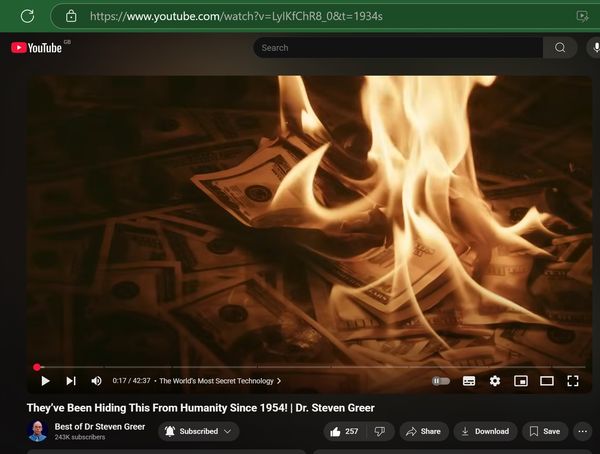Viewport: 600px width, 454px height.
Task: Skip to the next video
Action: click(x=71, y=381)
